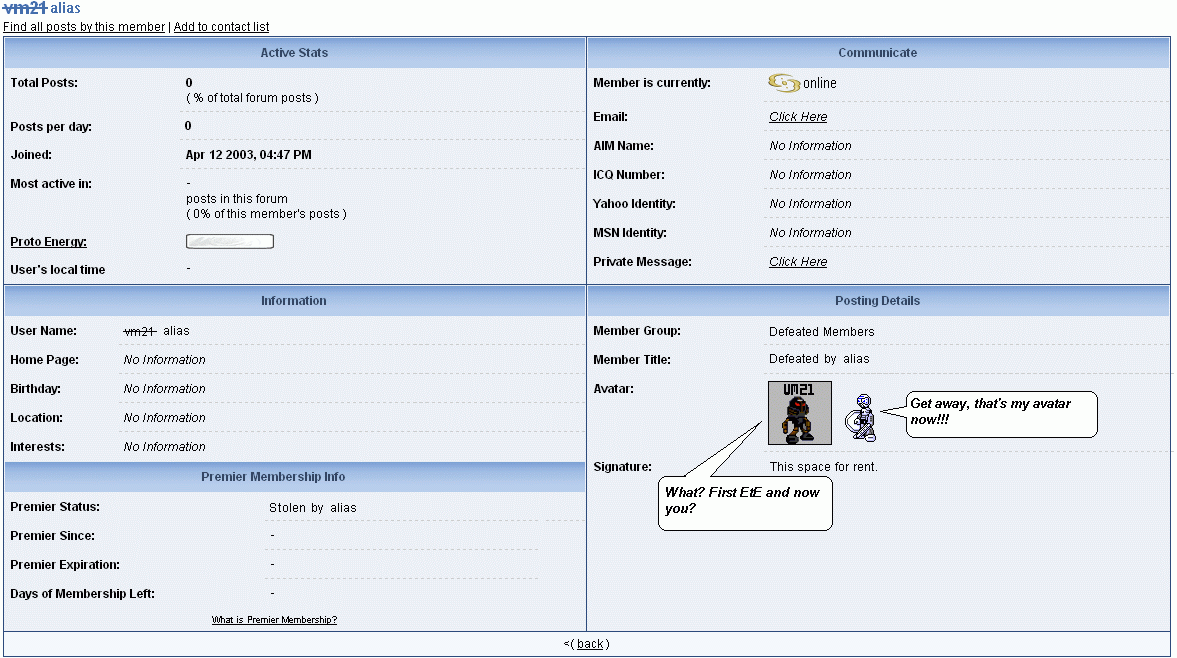Click the AIM Name No Information value
The height and width of the screenshot is (658, 1177).
[x=810, y=146]
